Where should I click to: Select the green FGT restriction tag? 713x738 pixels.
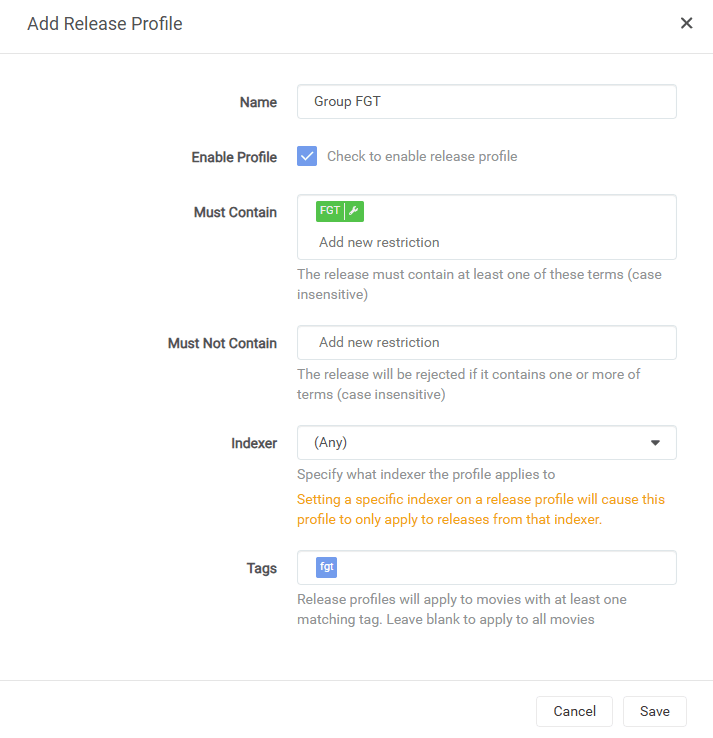click(x=330, y=211)
